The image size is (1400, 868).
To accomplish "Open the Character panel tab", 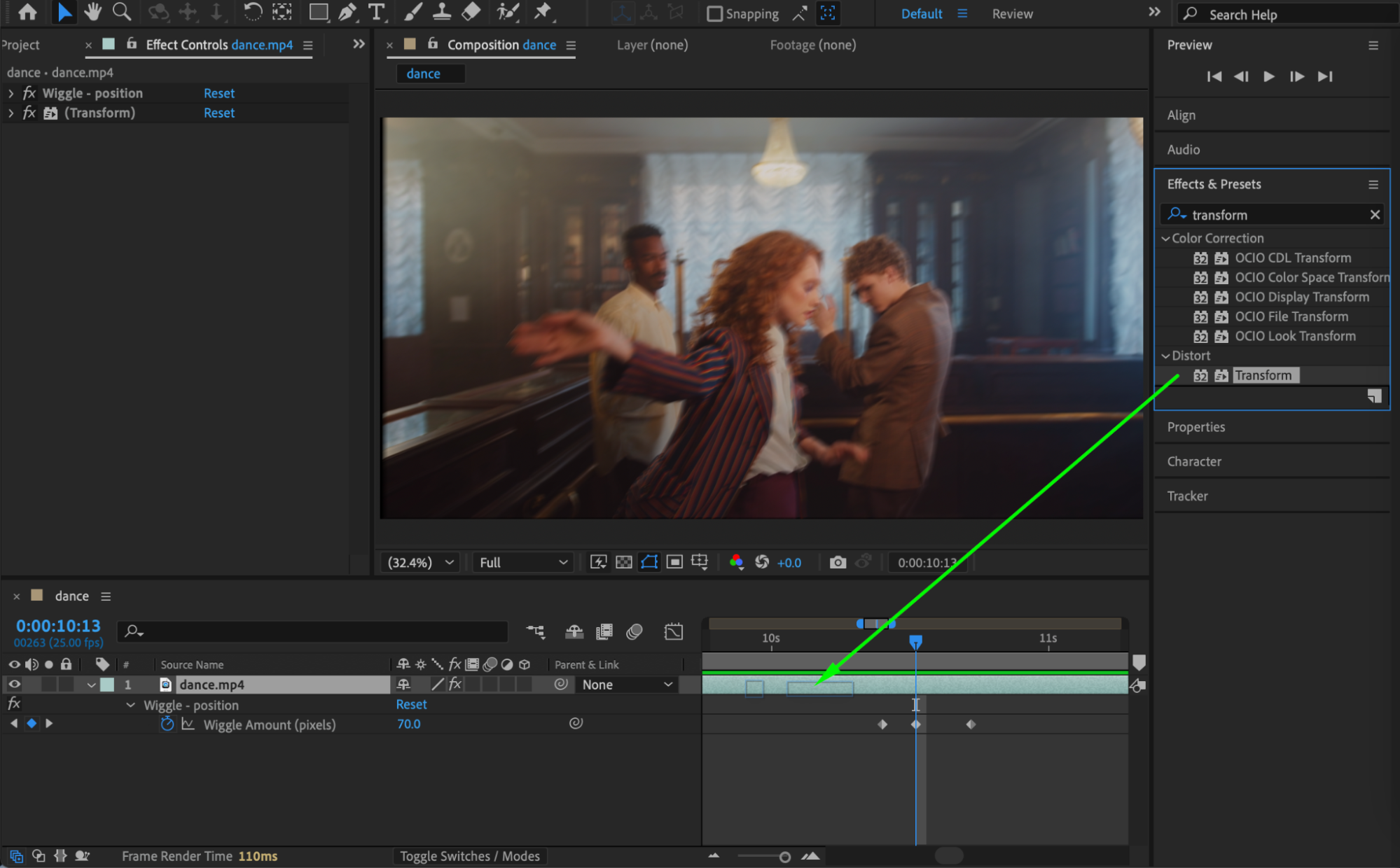I will (1194, 461).
